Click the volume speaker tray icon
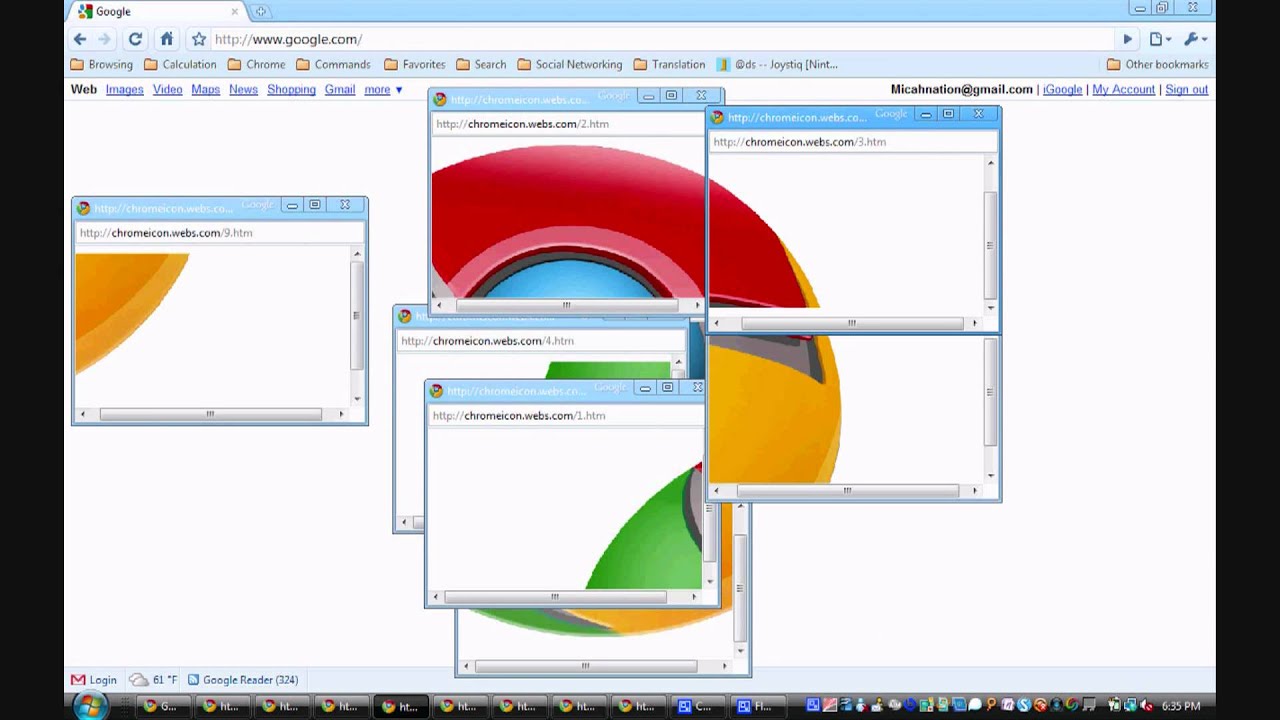Screen dimensions: 1280x720 pyautogui.click(x=1146, y=707)
